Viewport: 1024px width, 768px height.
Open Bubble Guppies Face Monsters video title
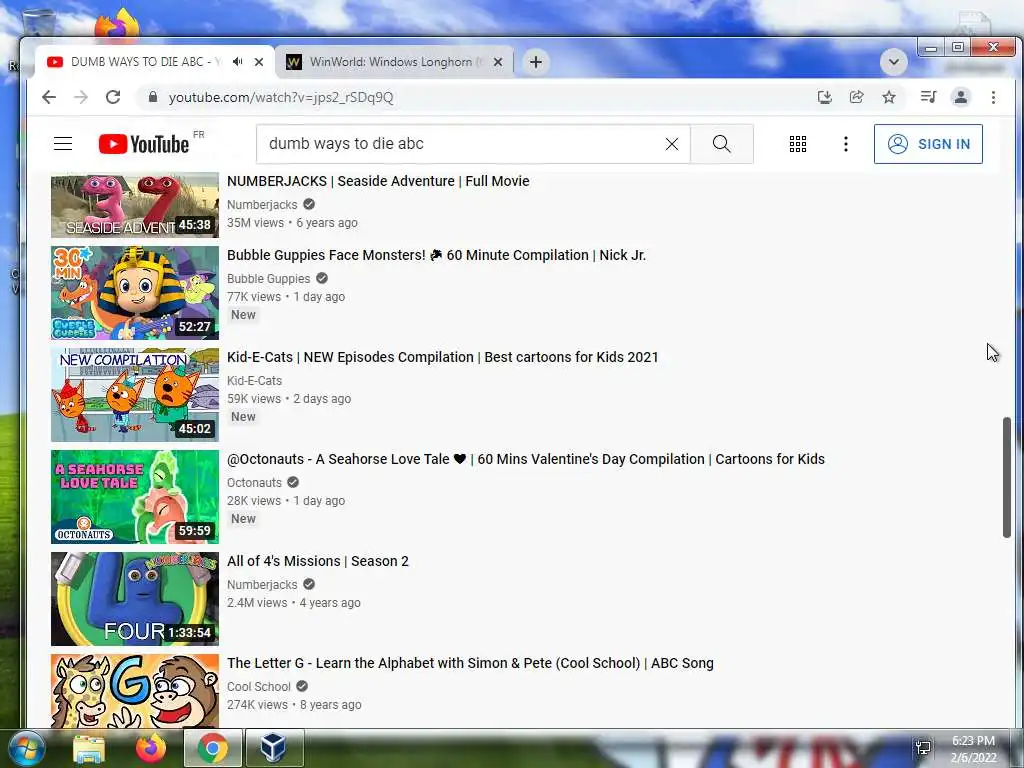click(436, 255)
